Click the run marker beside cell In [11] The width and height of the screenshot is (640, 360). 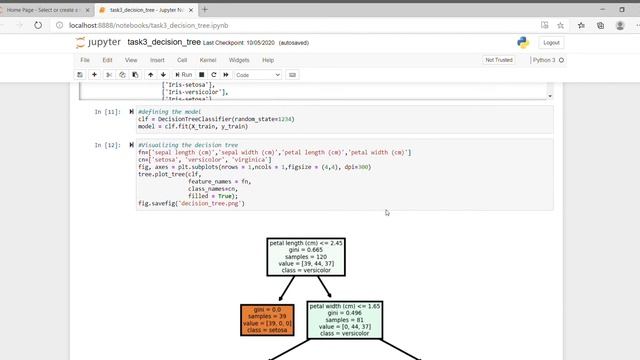coord(131,111)
